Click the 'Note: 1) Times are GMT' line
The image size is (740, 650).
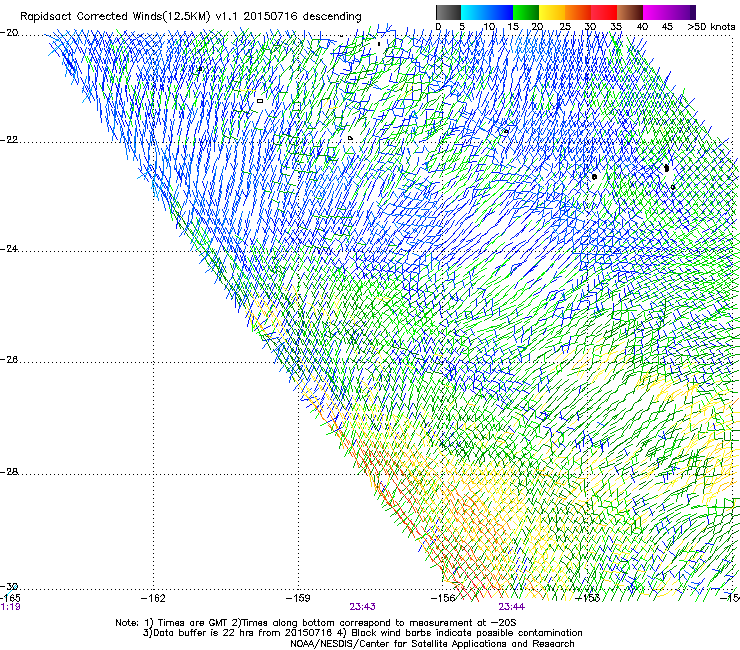click(x=315, y=623)
